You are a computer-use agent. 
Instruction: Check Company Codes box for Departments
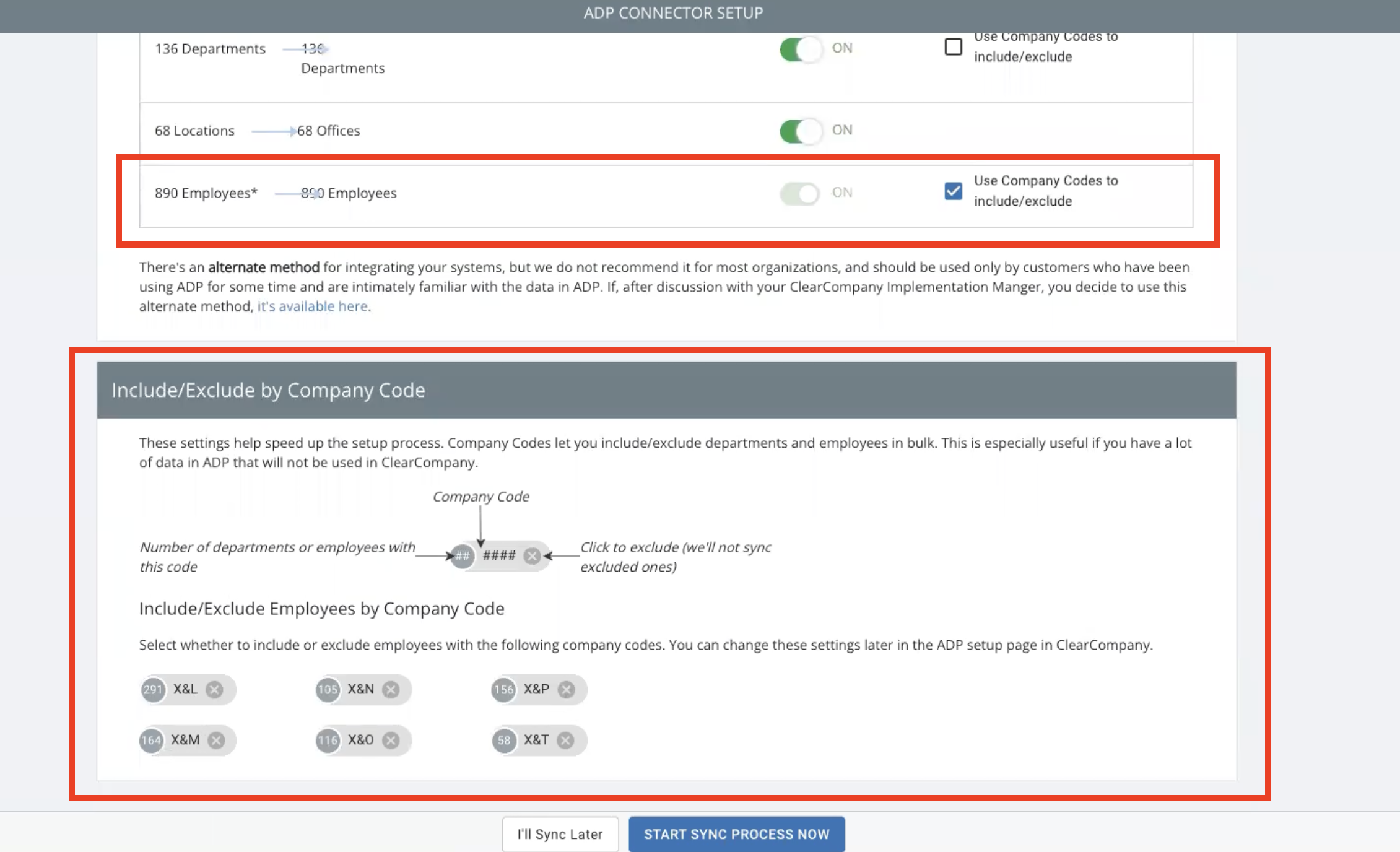pyautogui.click(x=954, y=46)
